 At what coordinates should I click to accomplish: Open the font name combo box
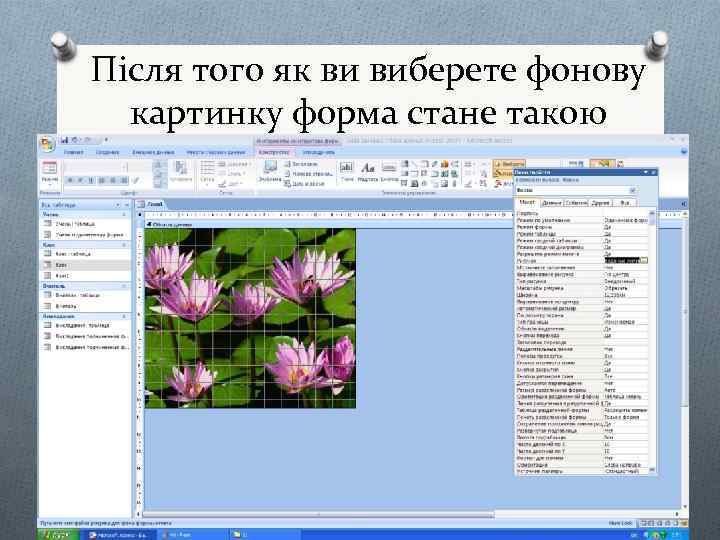[95, 168]
